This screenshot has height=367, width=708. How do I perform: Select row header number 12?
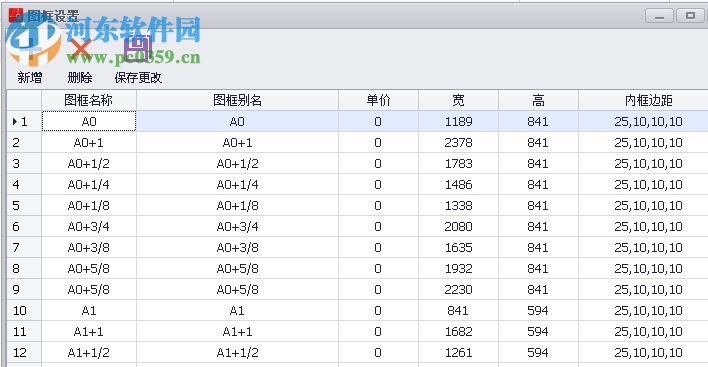point(24,353)
